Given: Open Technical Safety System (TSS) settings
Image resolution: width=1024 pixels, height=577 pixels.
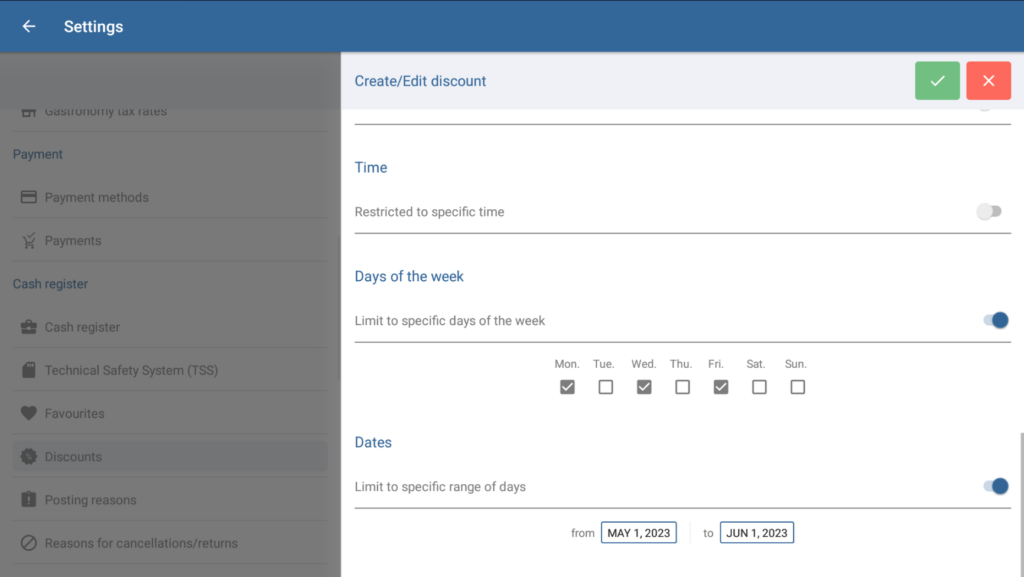Looking at the screenshot, I should tap(131, 370).
